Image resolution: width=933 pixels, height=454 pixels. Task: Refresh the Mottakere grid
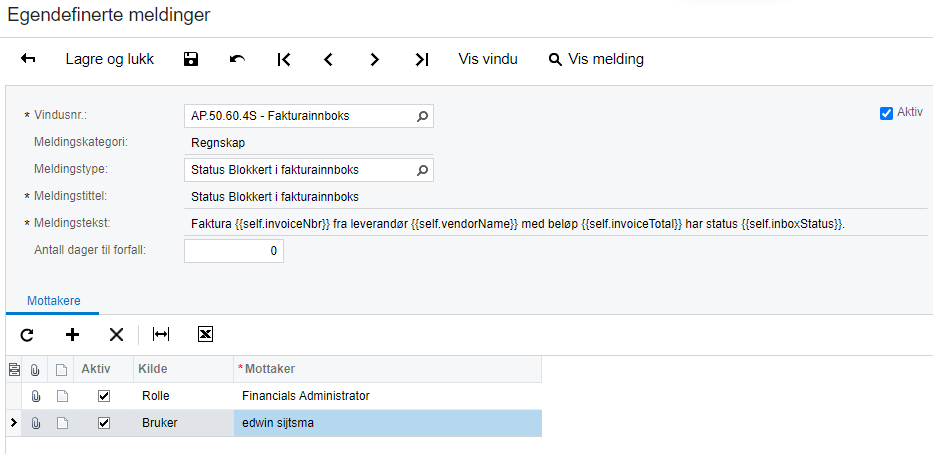point(27,335)
